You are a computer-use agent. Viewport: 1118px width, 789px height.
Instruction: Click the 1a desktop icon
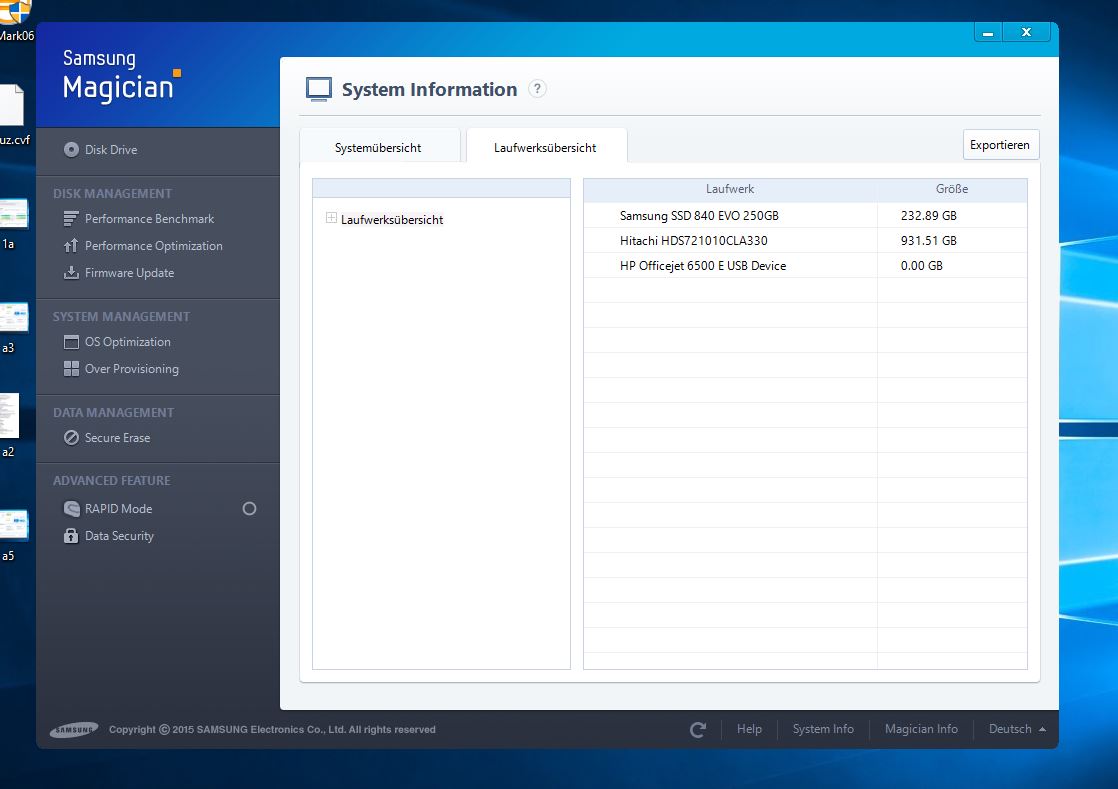click(x=13, y=224)
